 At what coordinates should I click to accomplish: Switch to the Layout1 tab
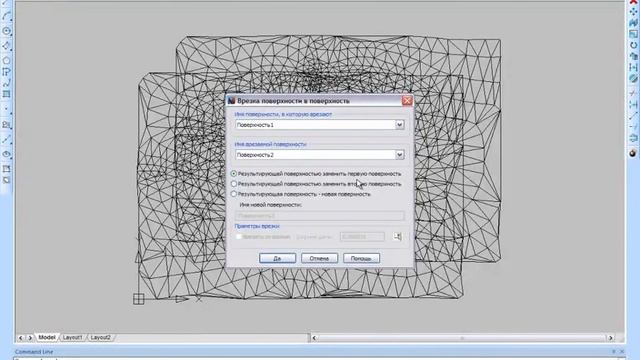coord(72,338)
